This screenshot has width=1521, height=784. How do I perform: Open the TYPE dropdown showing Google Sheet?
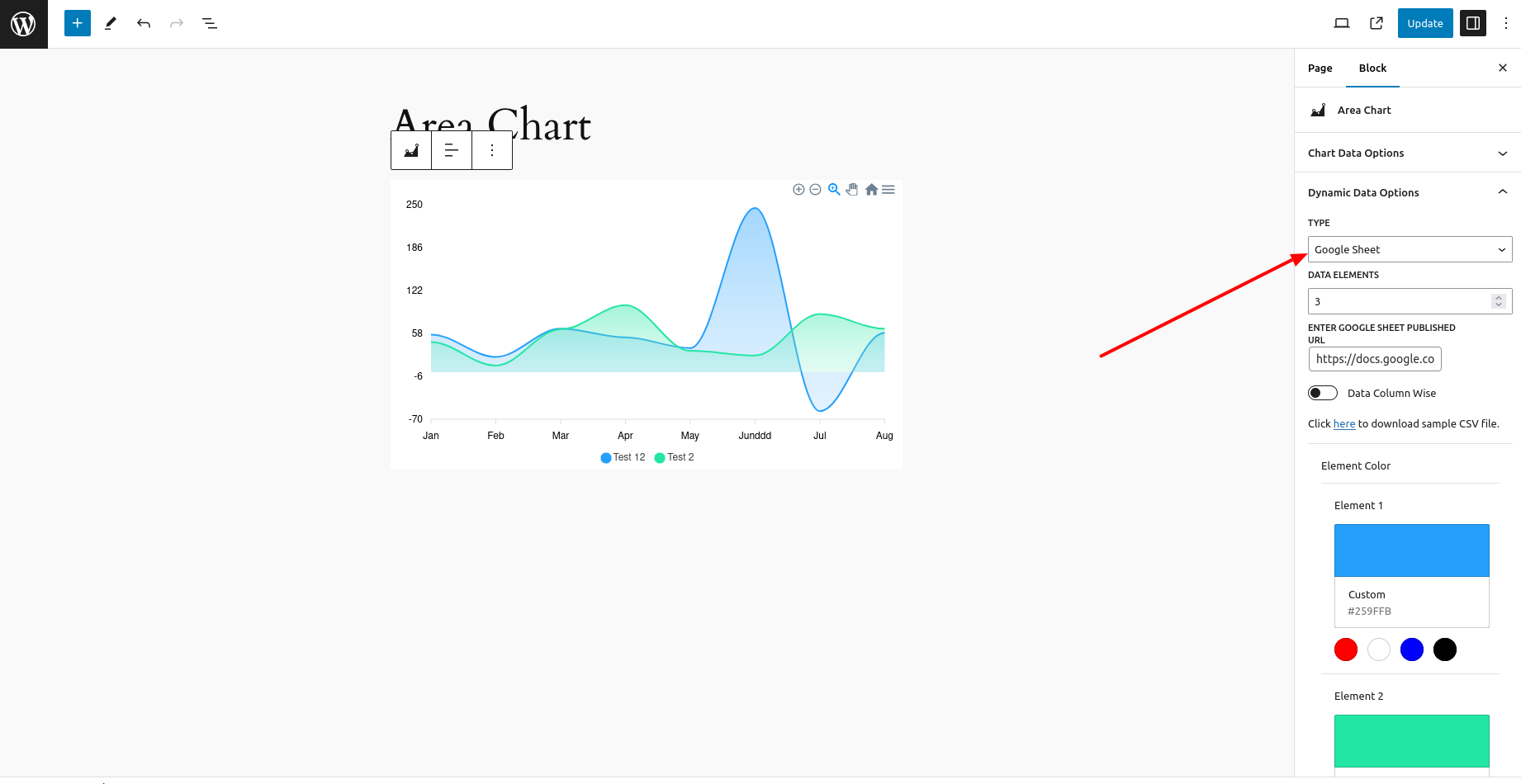1409,249
